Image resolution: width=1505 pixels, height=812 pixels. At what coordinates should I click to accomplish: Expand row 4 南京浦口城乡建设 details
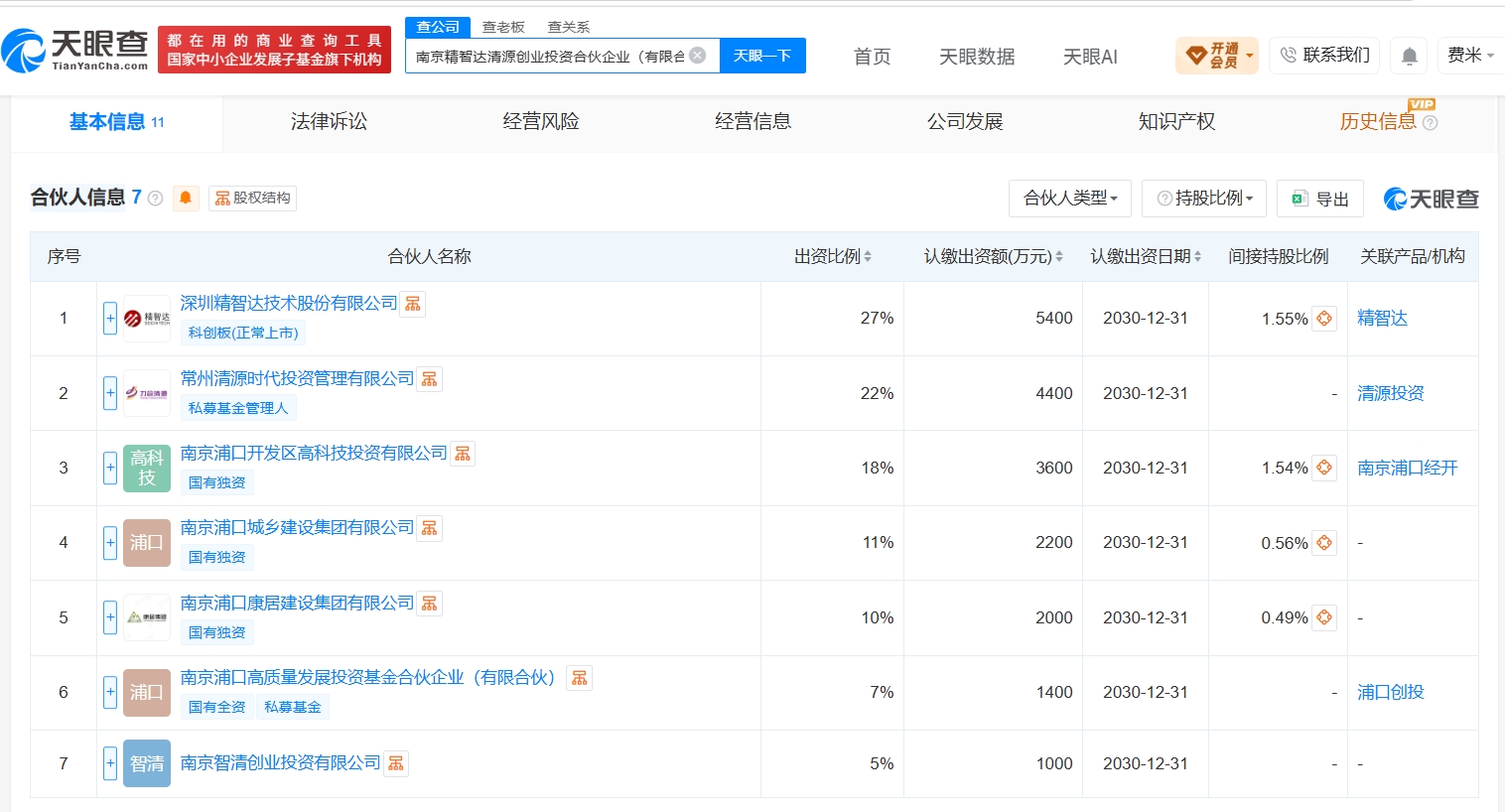[110, 543]
